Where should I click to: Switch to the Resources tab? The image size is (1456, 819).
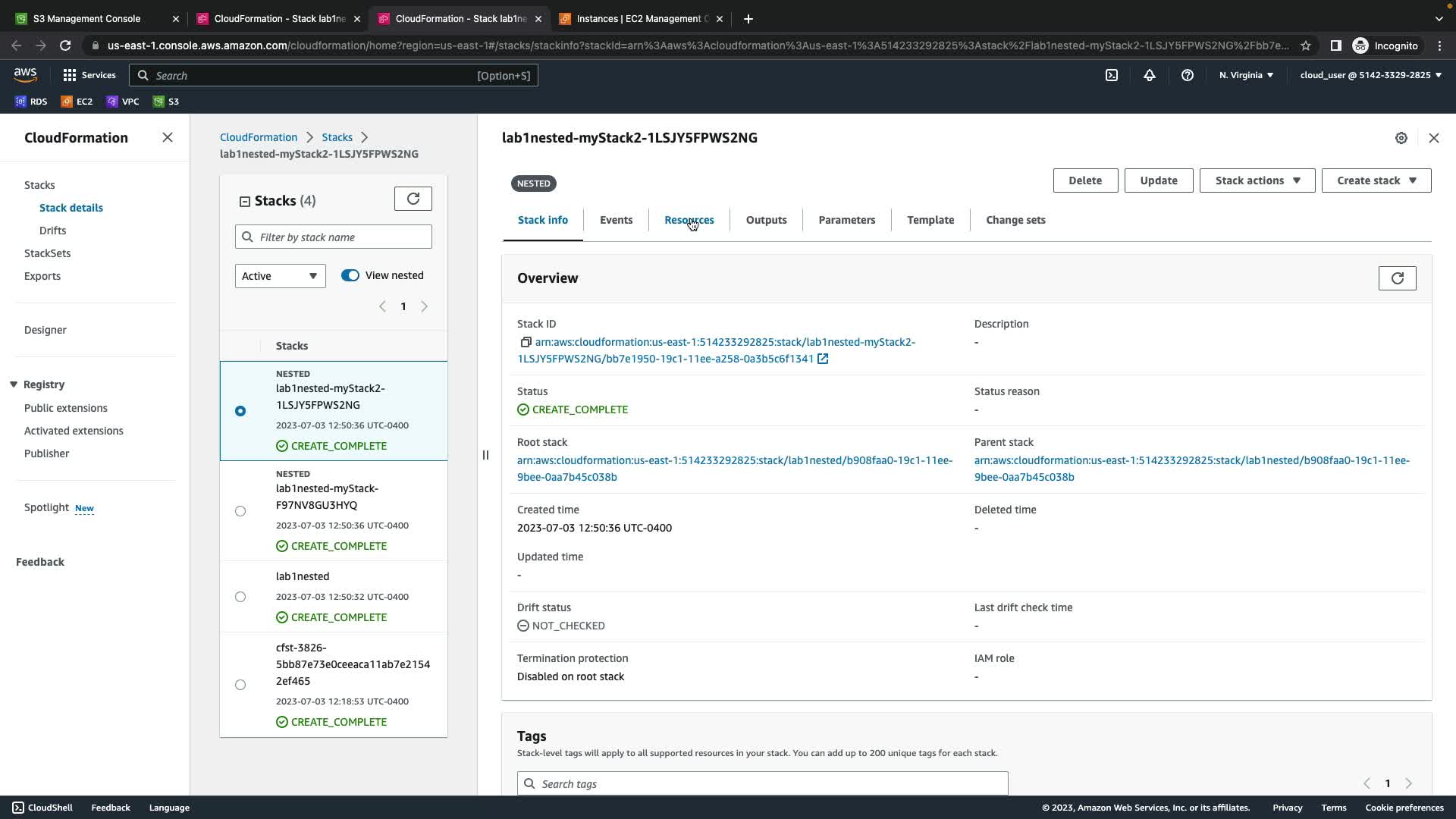pos(689,220)
